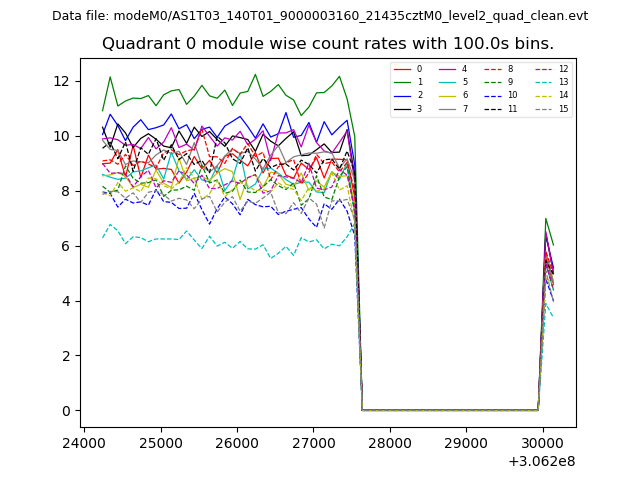The width and height of the screenshot is (640, 480).
Task: Click the data file path text at top
Action: pos(320,16)
